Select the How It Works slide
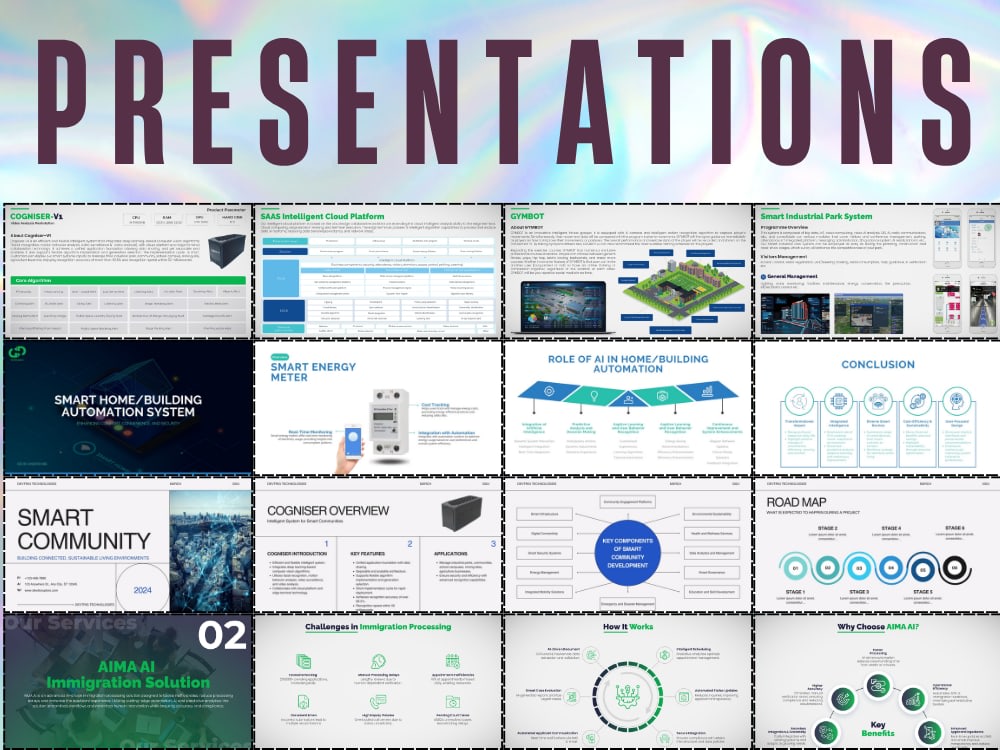Viewport: 1000px width, 750px height. [x=628, y=681]
